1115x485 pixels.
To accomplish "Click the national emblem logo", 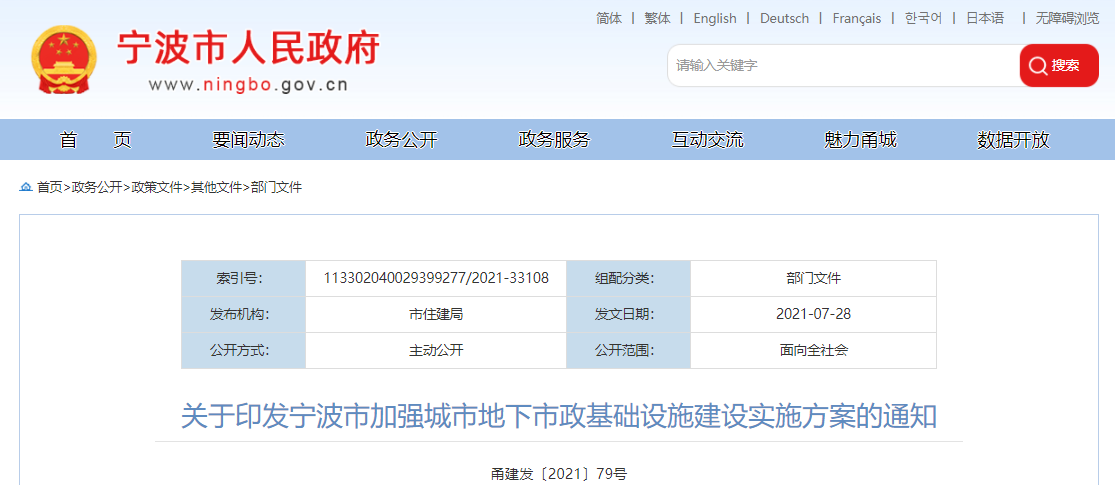I will point(64,60).
